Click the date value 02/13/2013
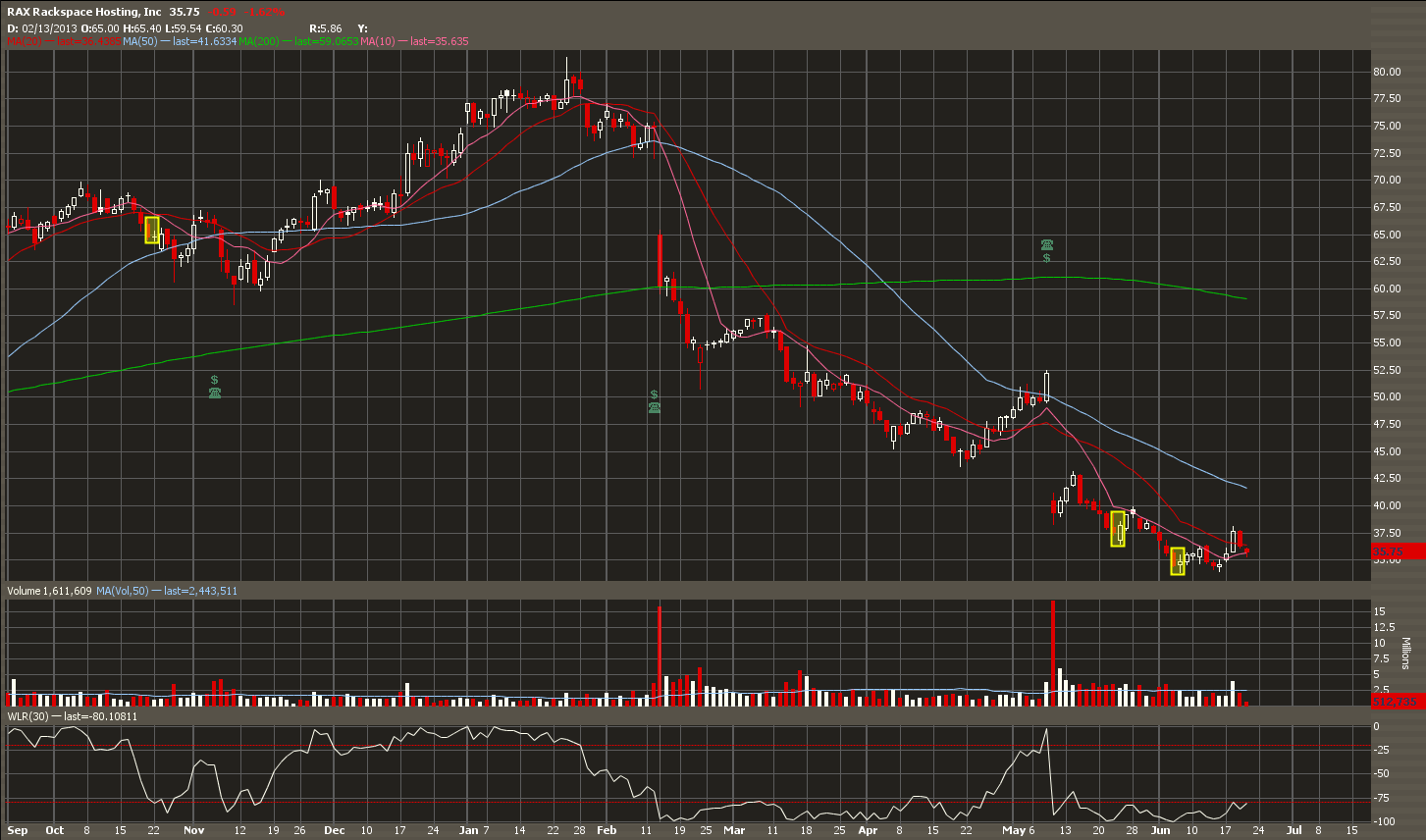This screenshot has height=840, width=1426. coord(49,29)
